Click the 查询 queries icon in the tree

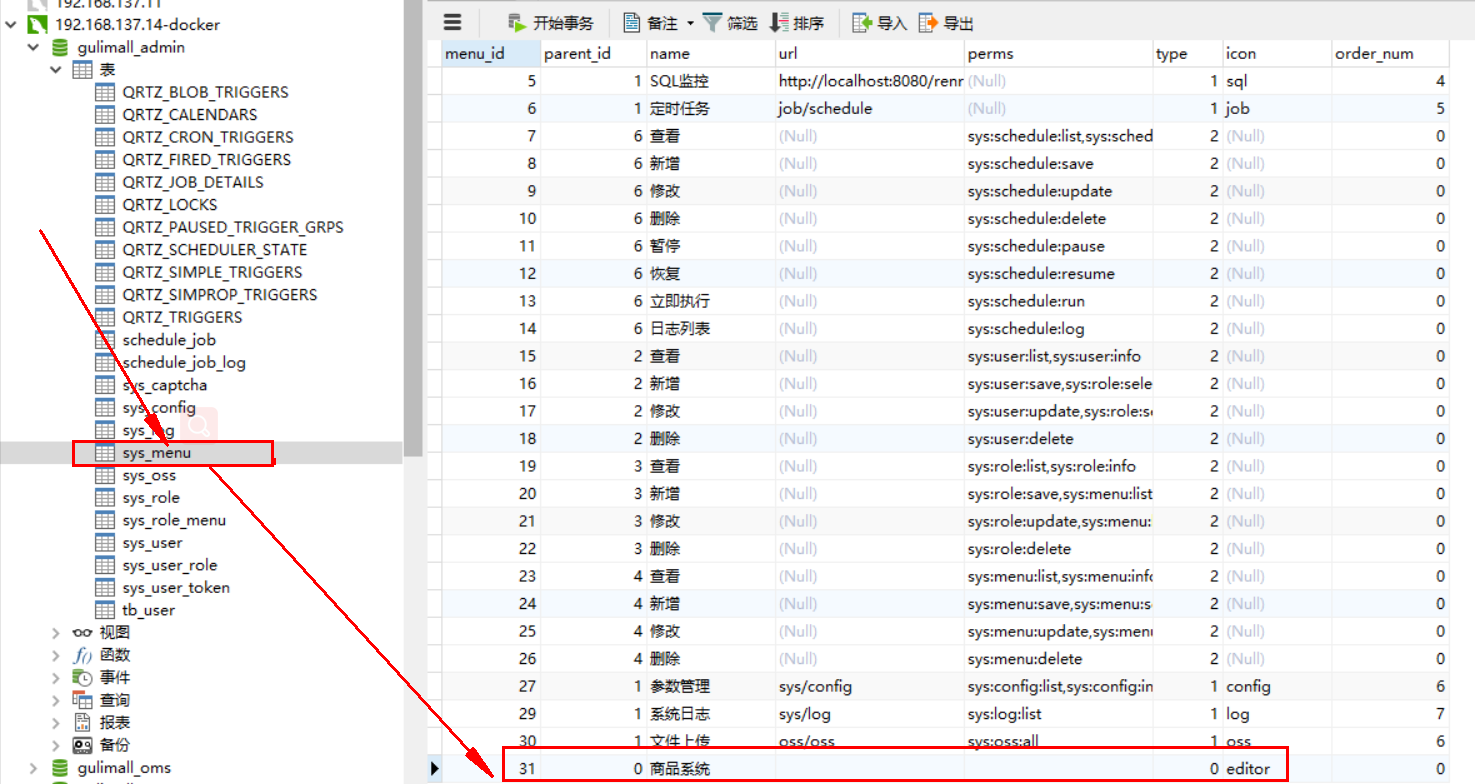pos(83,700)
